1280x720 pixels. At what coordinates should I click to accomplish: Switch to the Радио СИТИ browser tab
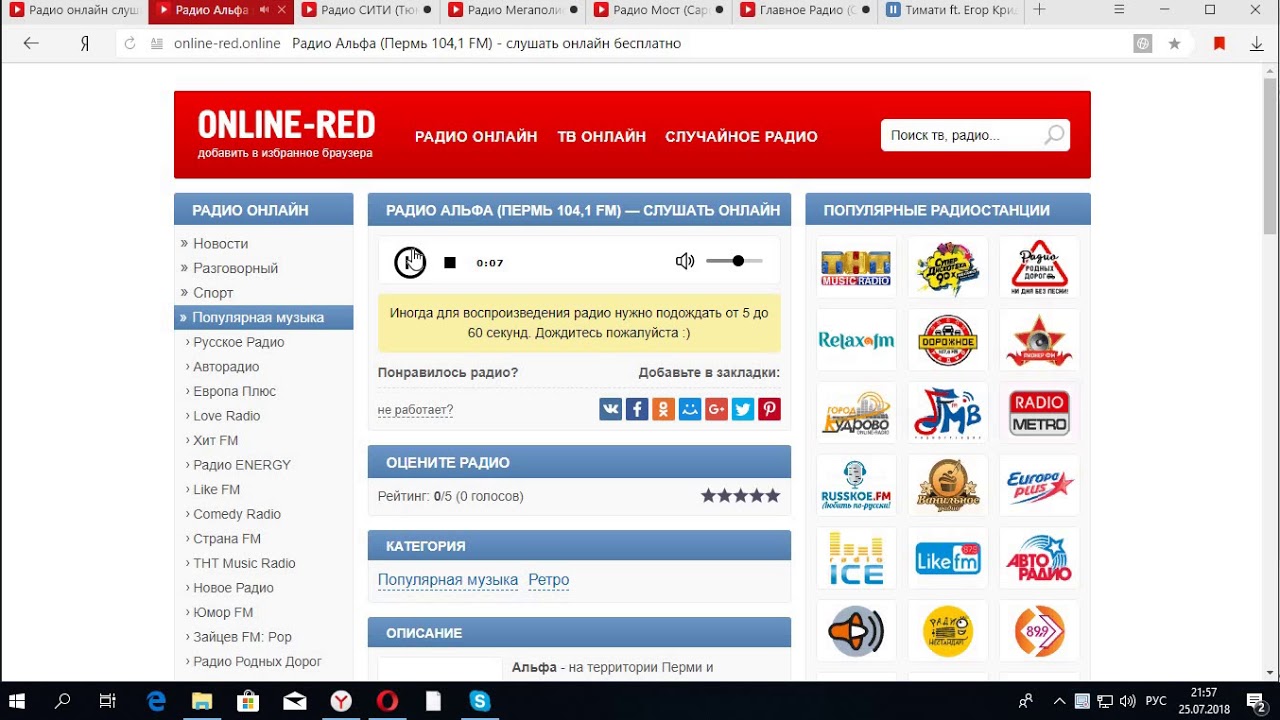pos(367,11)
